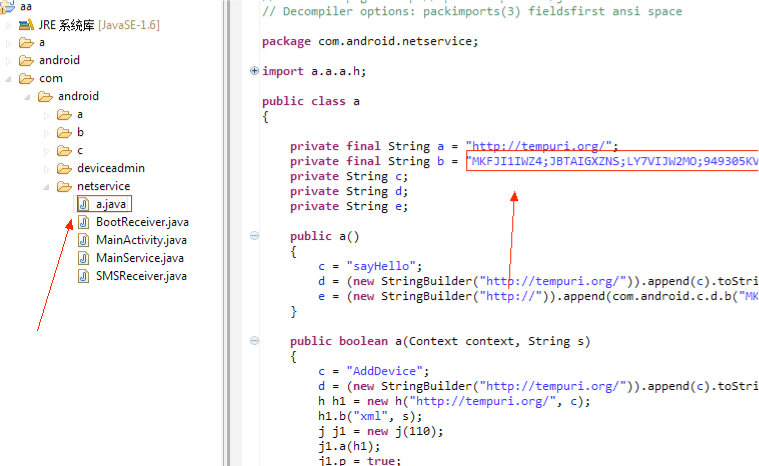Click the Decompiler options comment line

pyautogui.click(x=472, y=12)
